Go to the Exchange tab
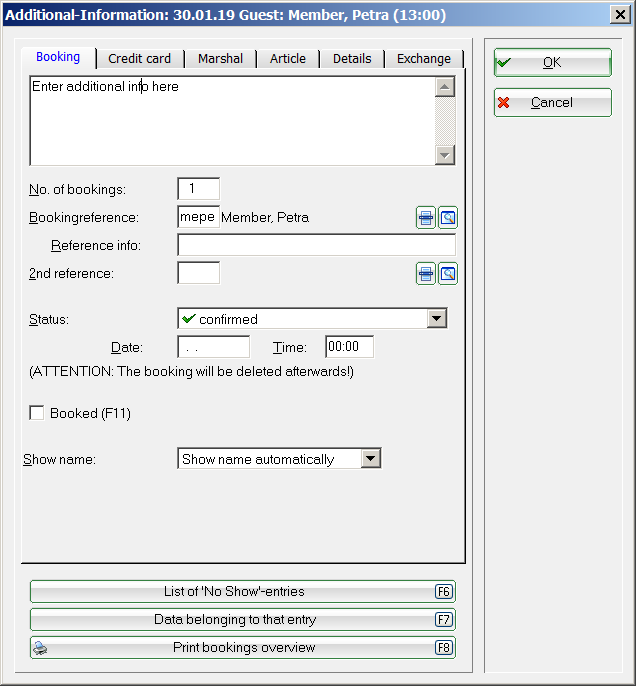 pos(424,59)
